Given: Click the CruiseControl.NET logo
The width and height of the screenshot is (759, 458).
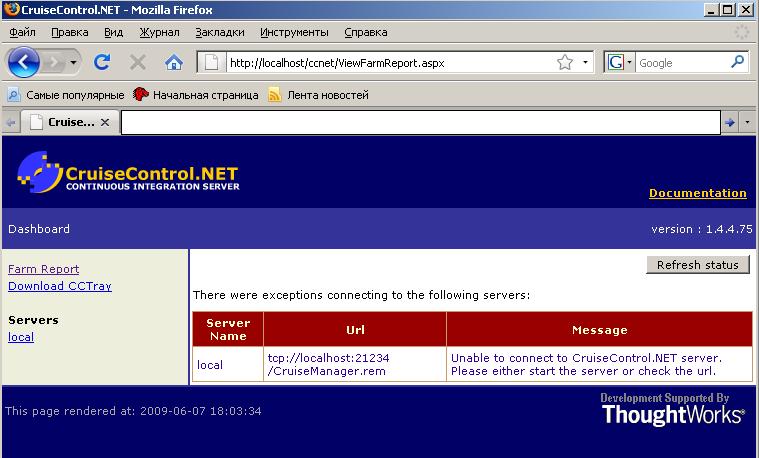Looking at the screenshot, I should (x=128, y=173).
